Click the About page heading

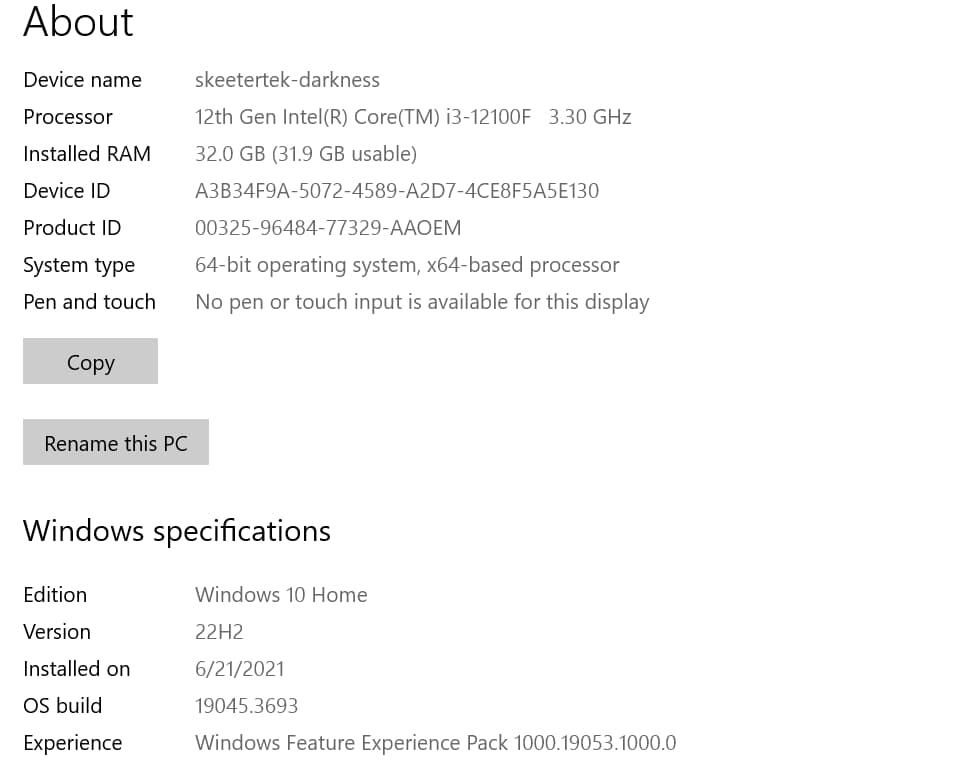click(78, 22)
